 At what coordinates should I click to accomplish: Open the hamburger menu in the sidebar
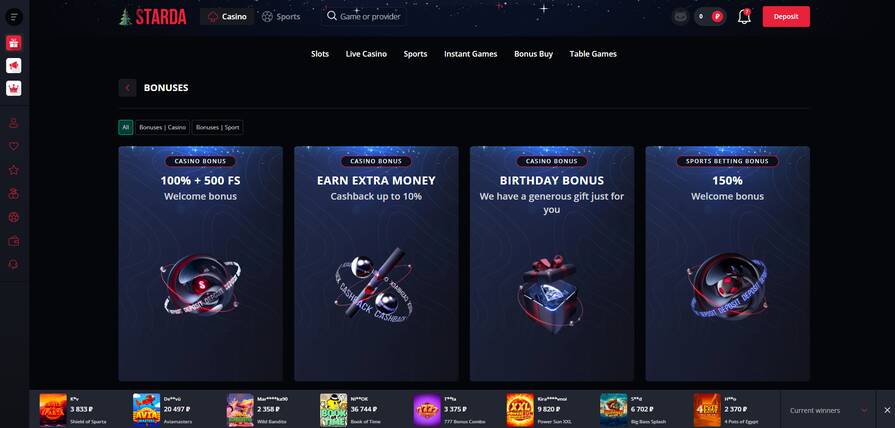tap(14, 17)
